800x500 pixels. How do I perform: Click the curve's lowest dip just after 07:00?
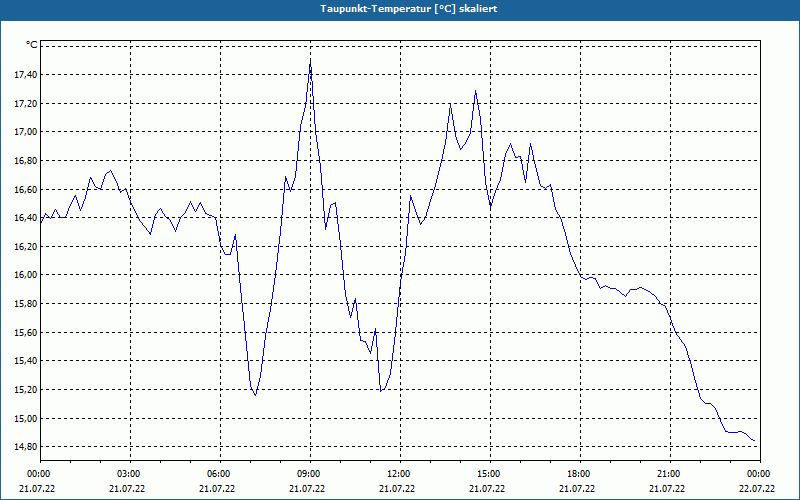pyautogui.click(x=256, y=394)
